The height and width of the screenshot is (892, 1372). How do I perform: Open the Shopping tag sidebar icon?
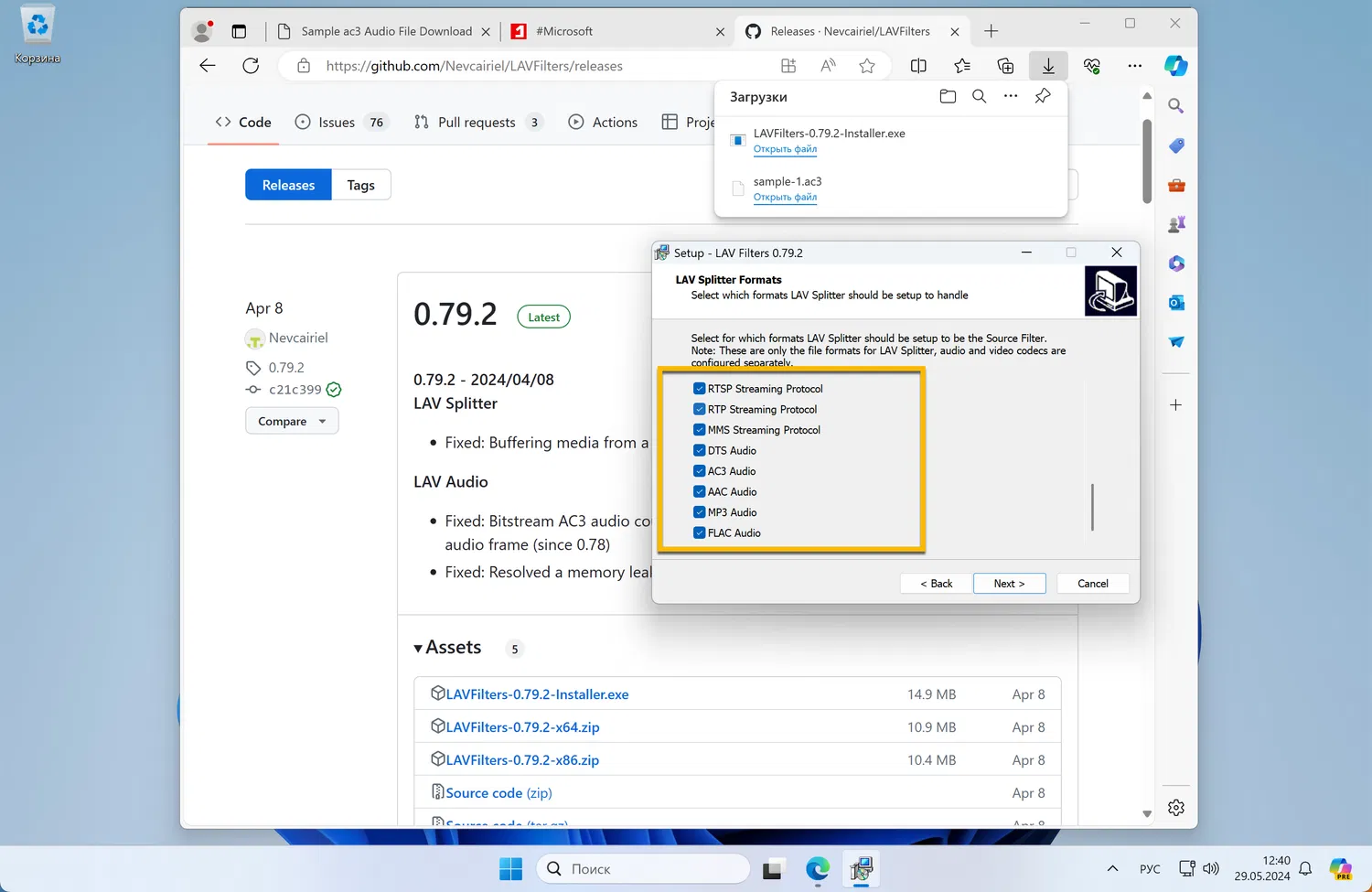point(1176,145)
